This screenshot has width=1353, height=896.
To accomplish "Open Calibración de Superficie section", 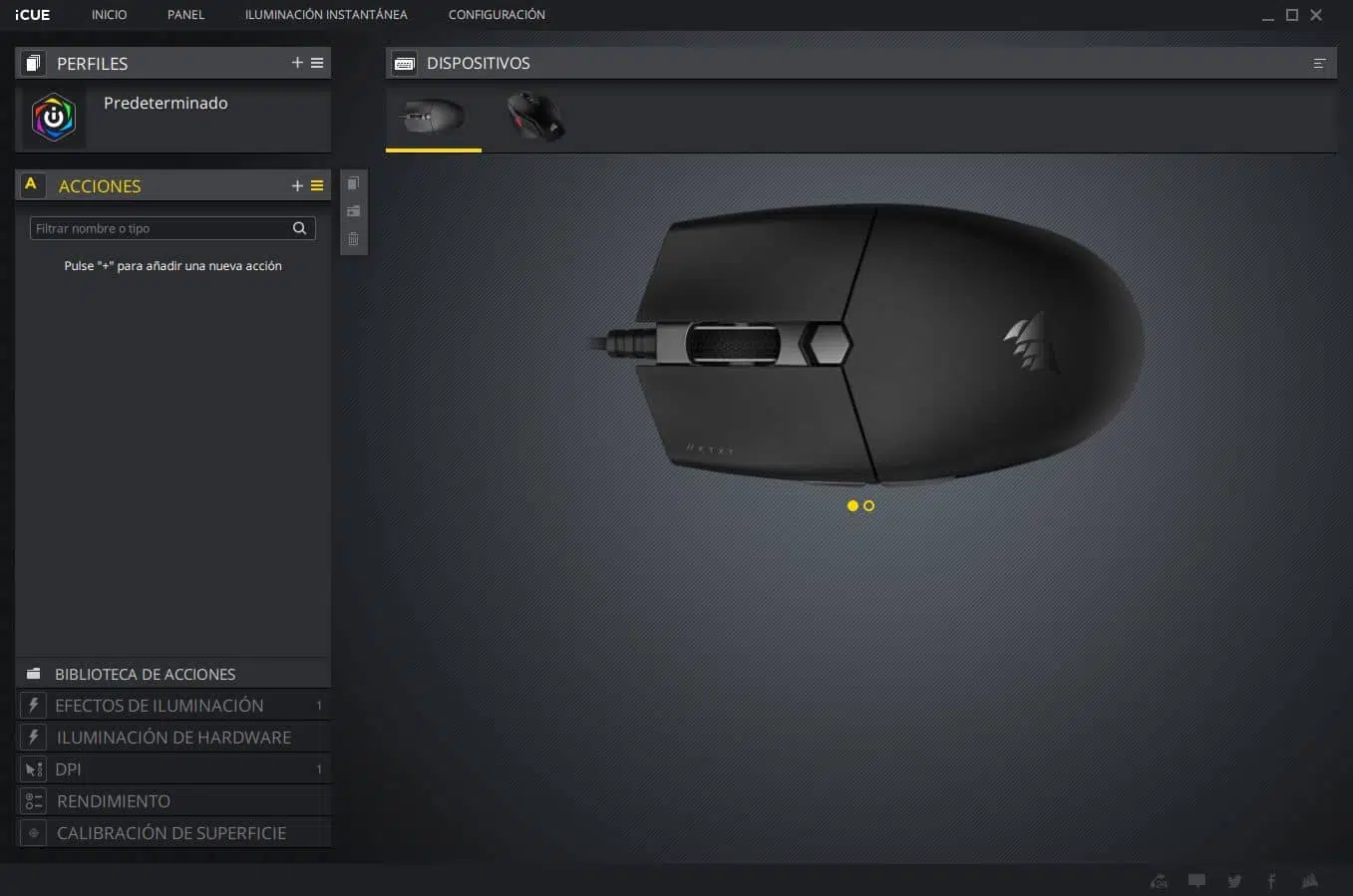I will (174, 833).
